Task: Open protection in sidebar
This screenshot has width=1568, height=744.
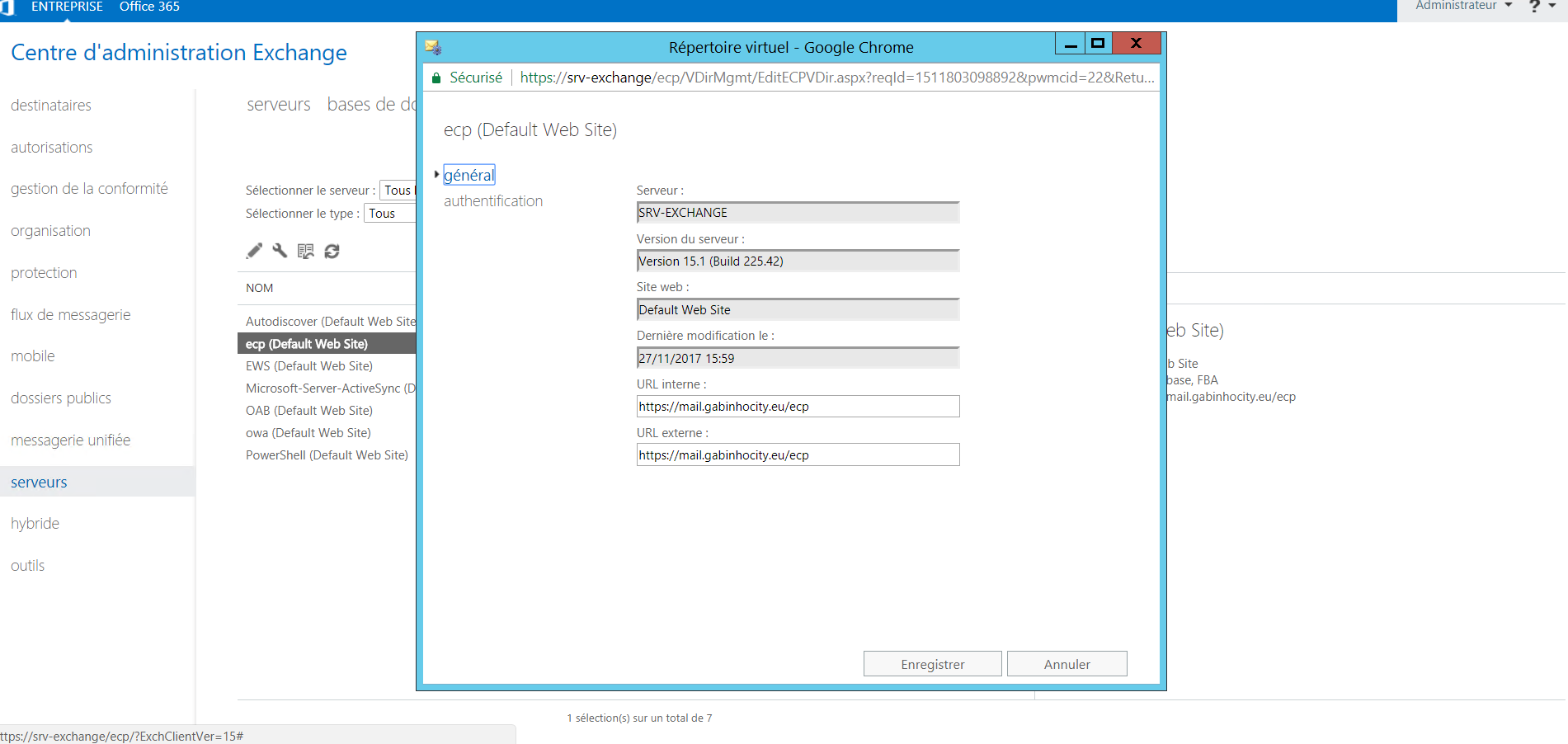Action: pos(44,273)
